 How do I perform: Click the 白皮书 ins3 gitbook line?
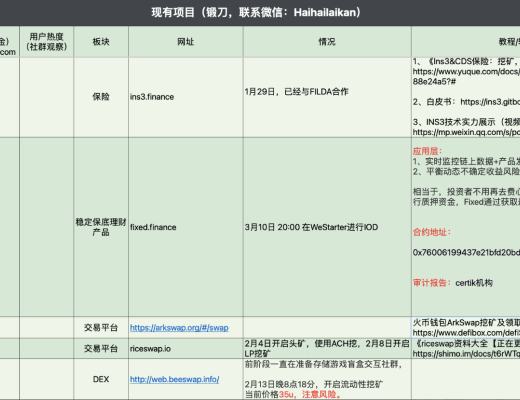tap(466, 102)
